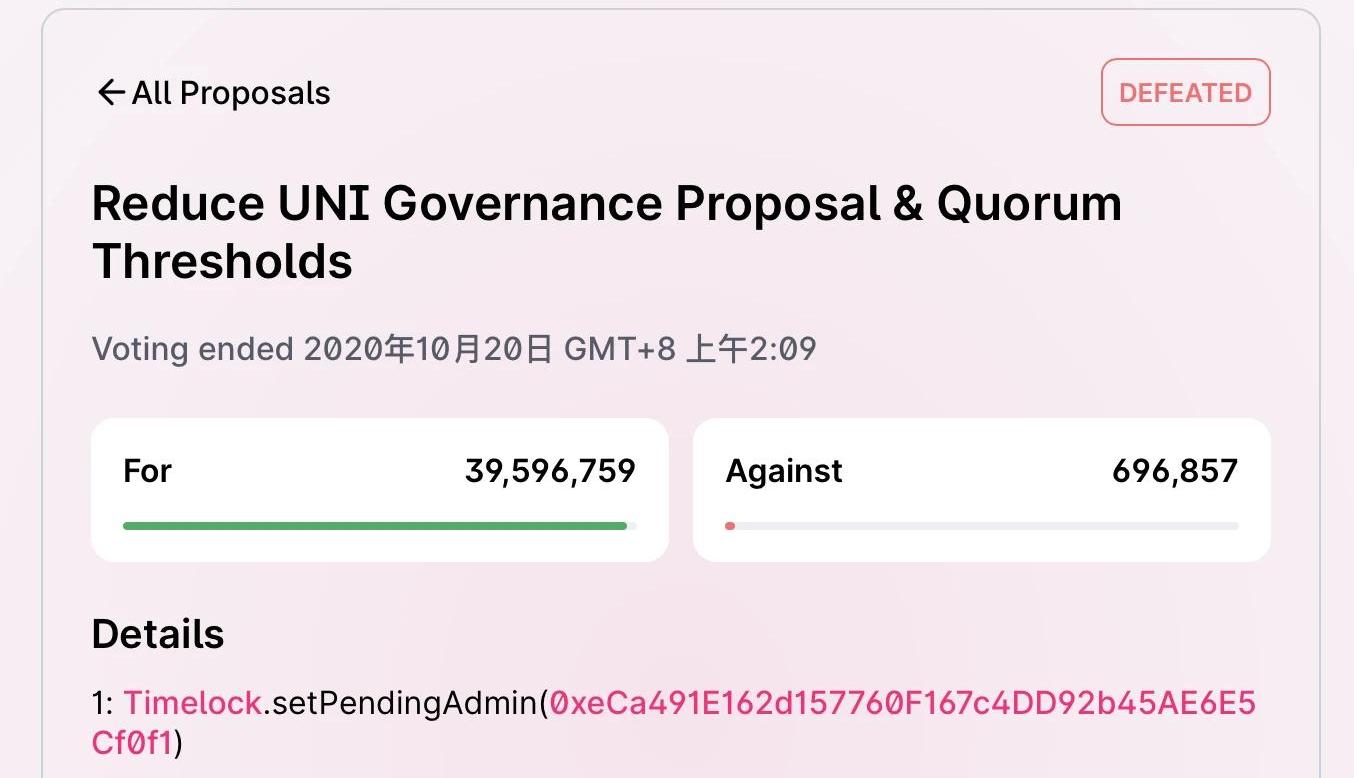The height and width of the screenshot is (778, 1354).
Task: Open the Timelock contract link
Action: pos(193,703)
